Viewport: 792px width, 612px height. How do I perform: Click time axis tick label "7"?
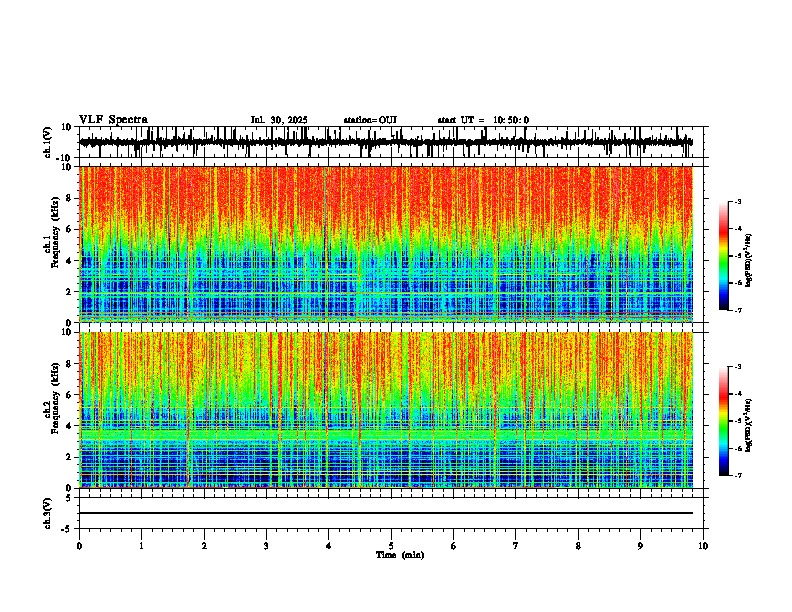pyautogui.click(x=516, y=546)
